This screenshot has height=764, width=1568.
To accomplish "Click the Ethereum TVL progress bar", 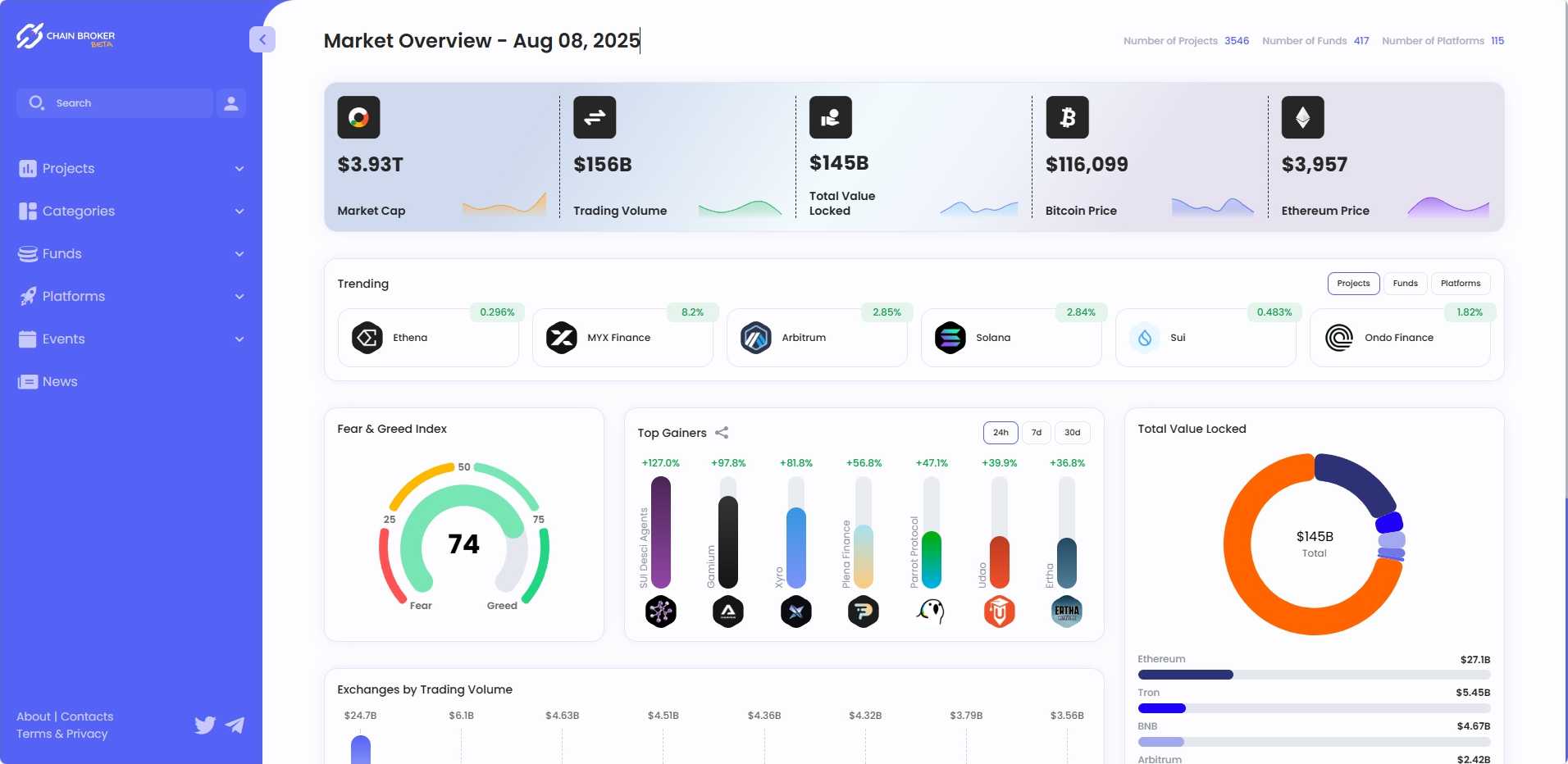I will click(1313, 675).
